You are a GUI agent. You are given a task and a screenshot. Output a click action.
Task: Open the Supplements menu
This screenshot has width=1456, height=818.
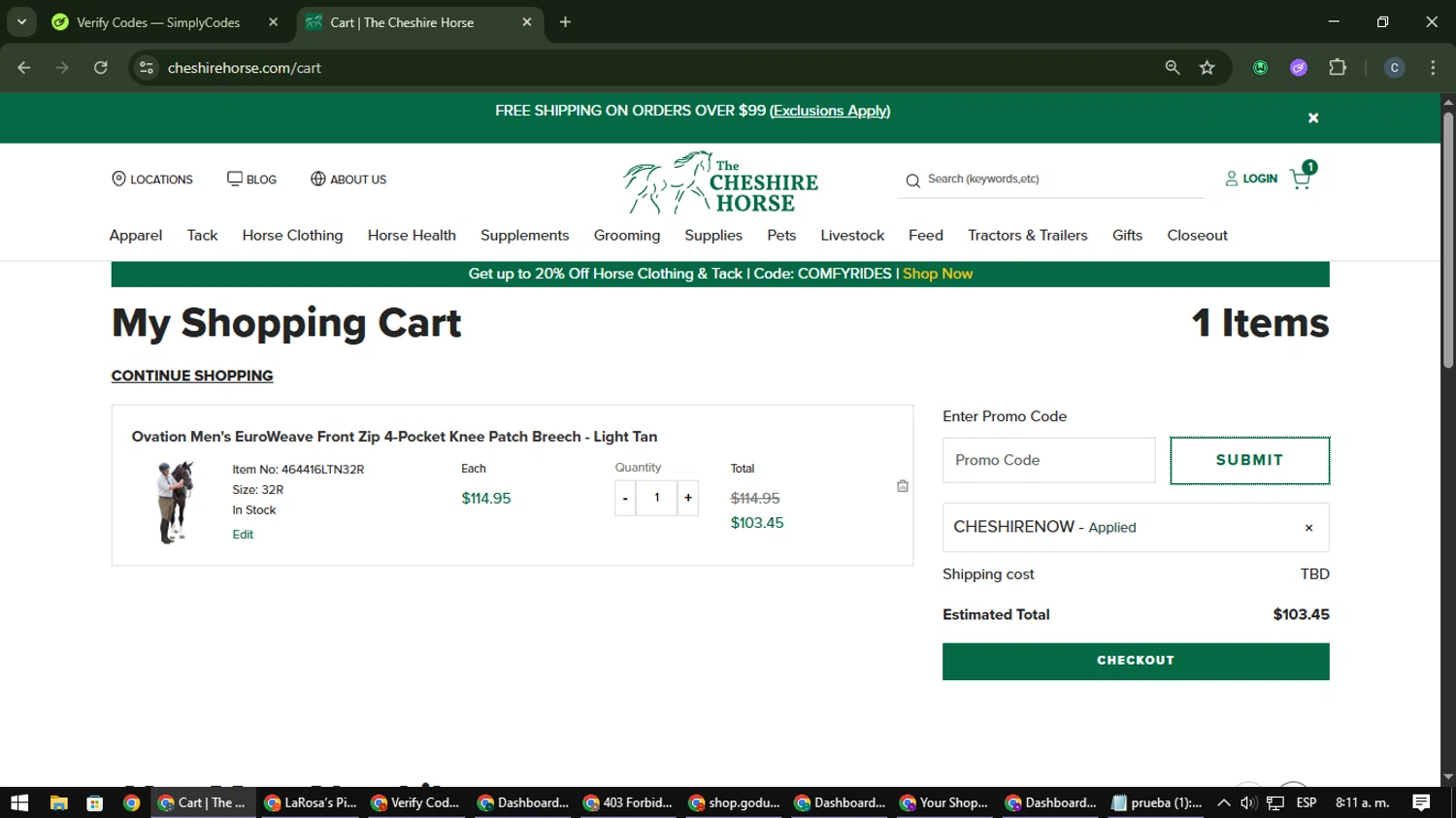point(524,236)
